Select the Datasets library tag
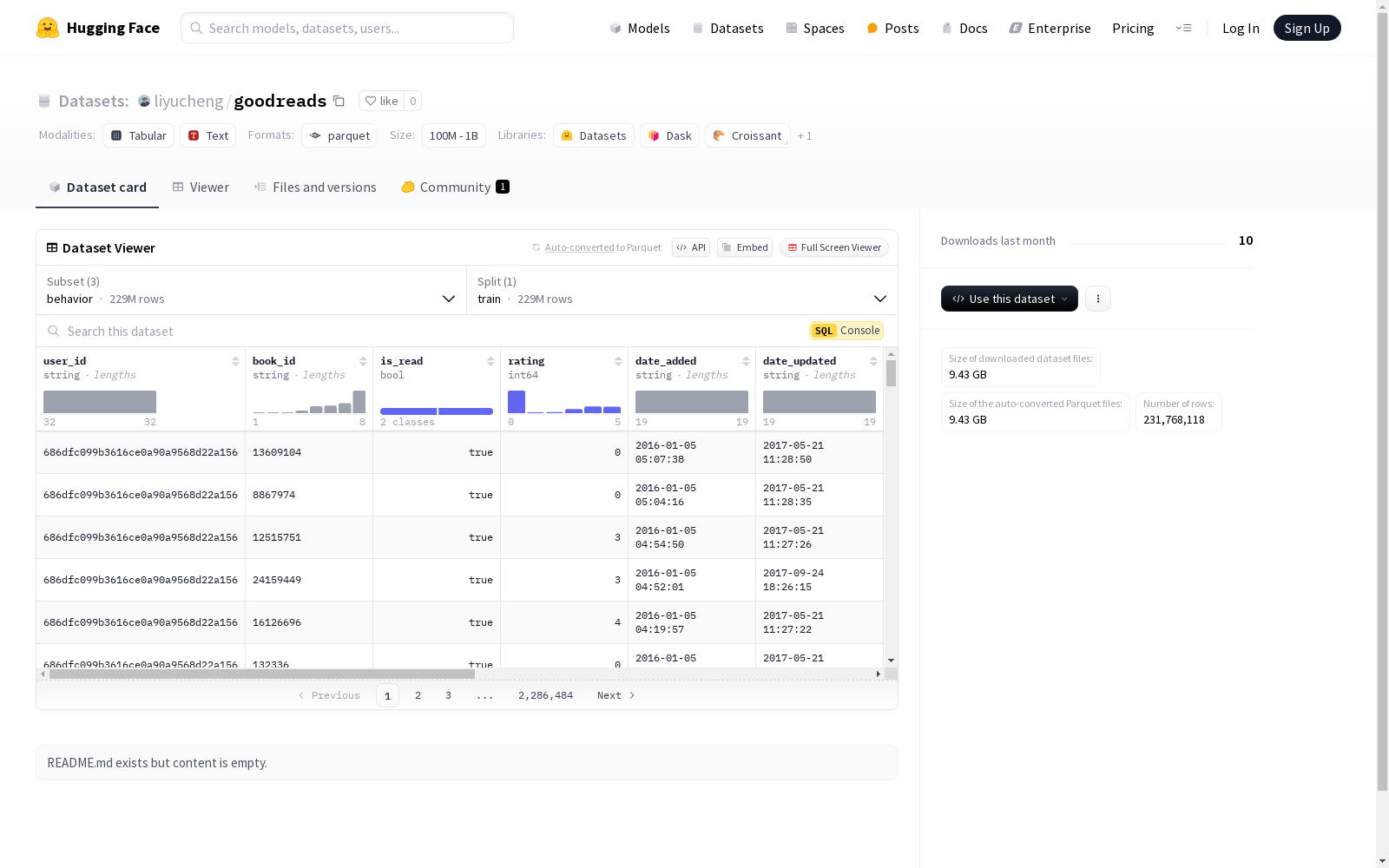This screenshot has width=1389, height=868. point(594,135)
